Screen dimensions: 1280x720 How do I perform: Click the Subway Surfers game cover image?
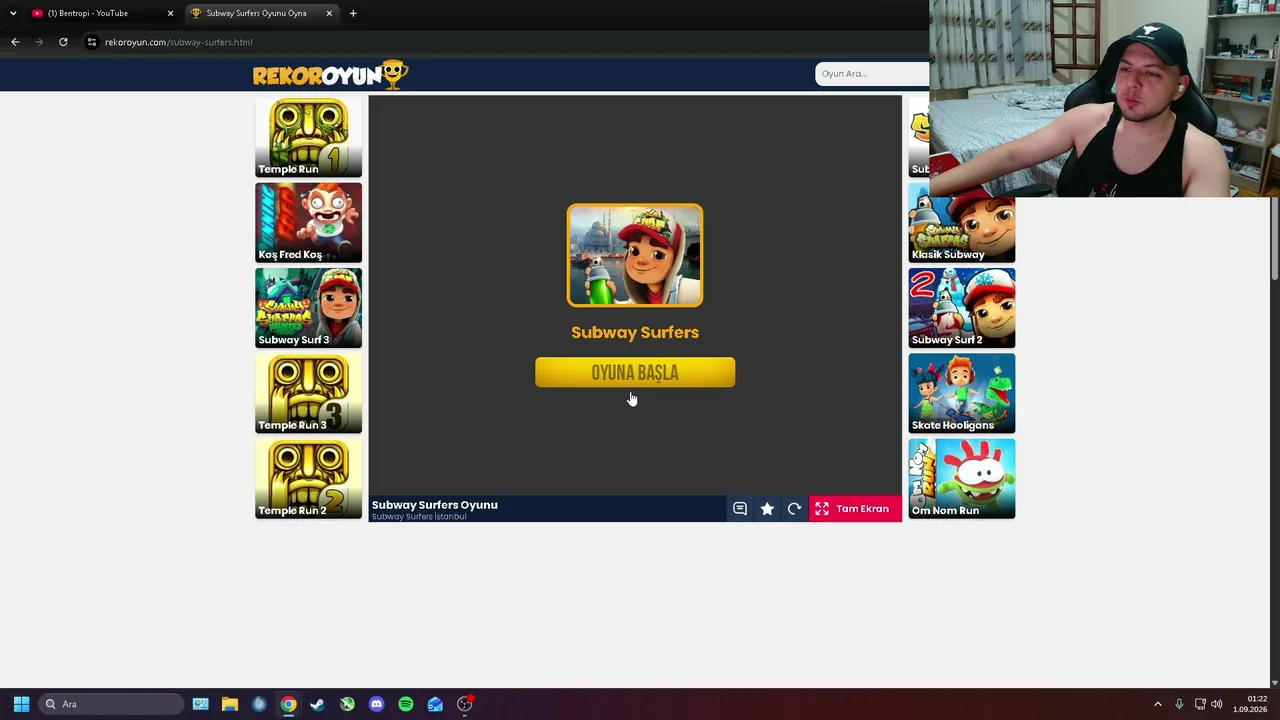[635, 255]
